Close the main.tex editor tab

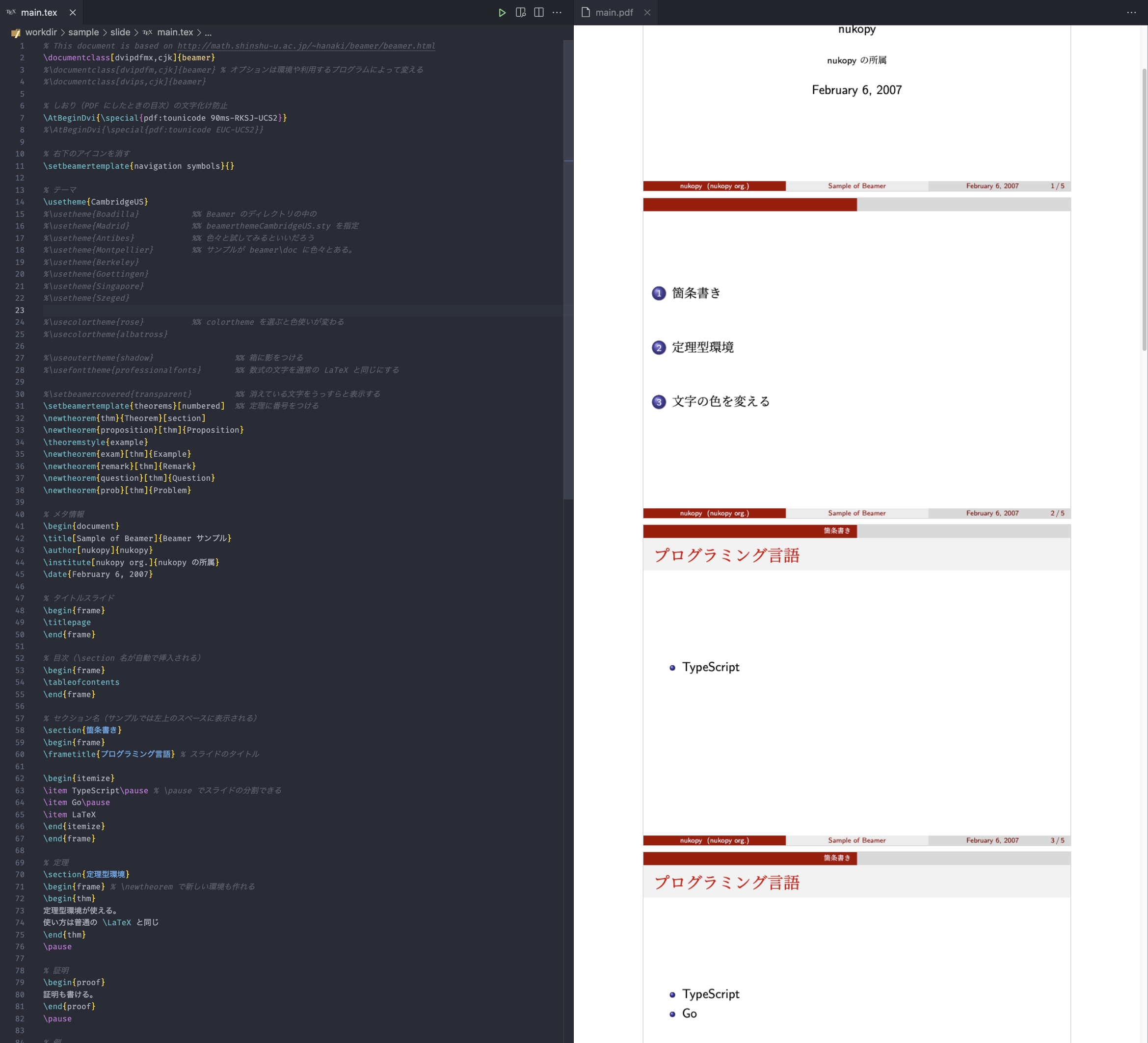point(72,13)
